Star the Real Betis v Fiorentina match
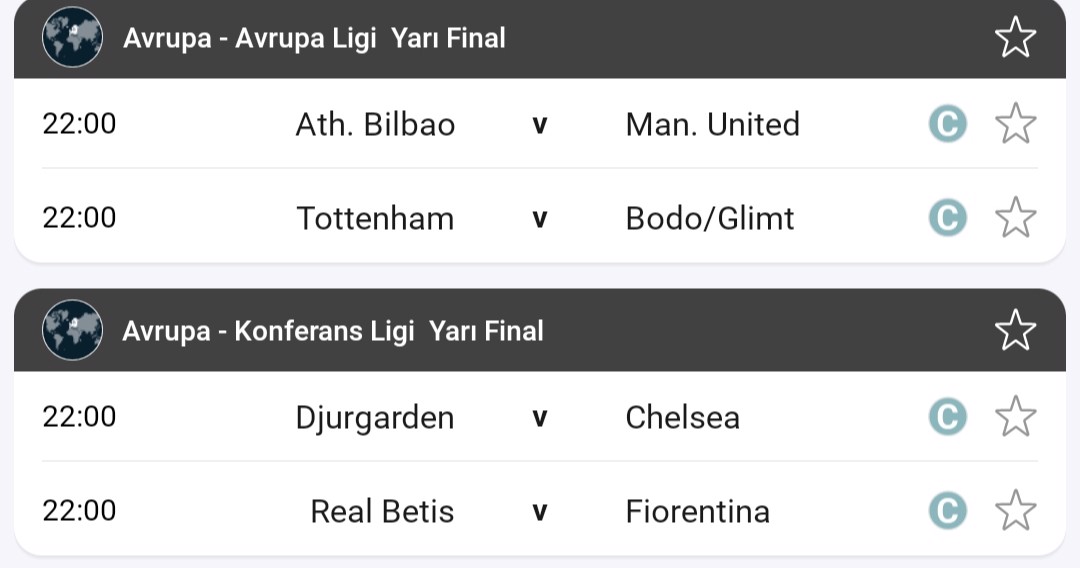This screenshot has width=1080, height=568. pyautogui.click(x=1015, y=510)
